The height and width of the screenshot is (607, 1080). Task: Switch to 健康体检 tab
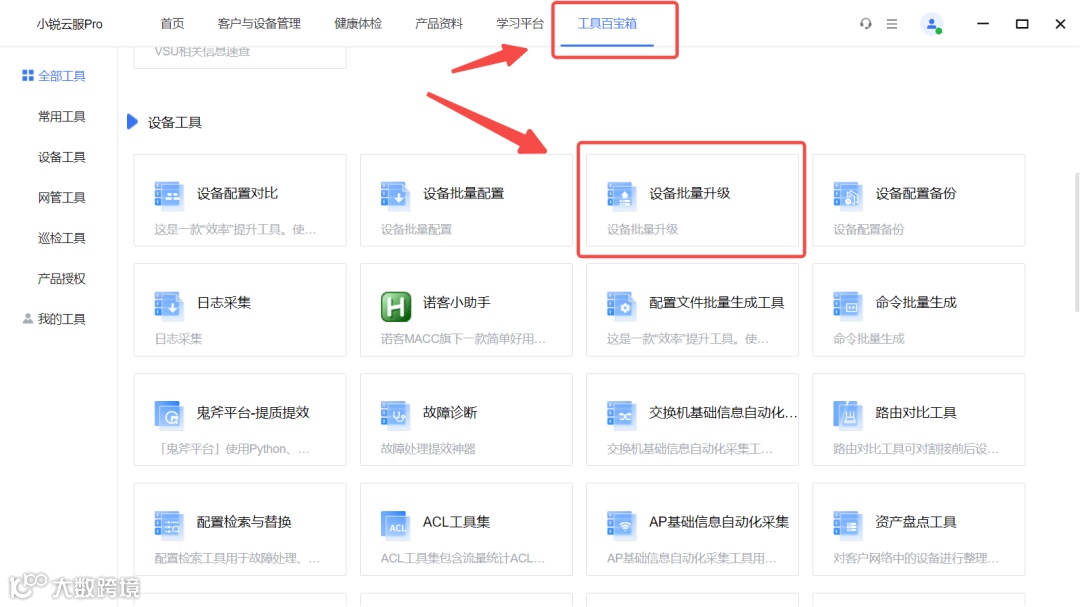[x=358, y=23]
